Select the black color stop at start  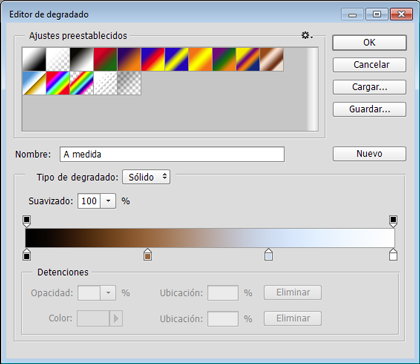coord(27,255)
